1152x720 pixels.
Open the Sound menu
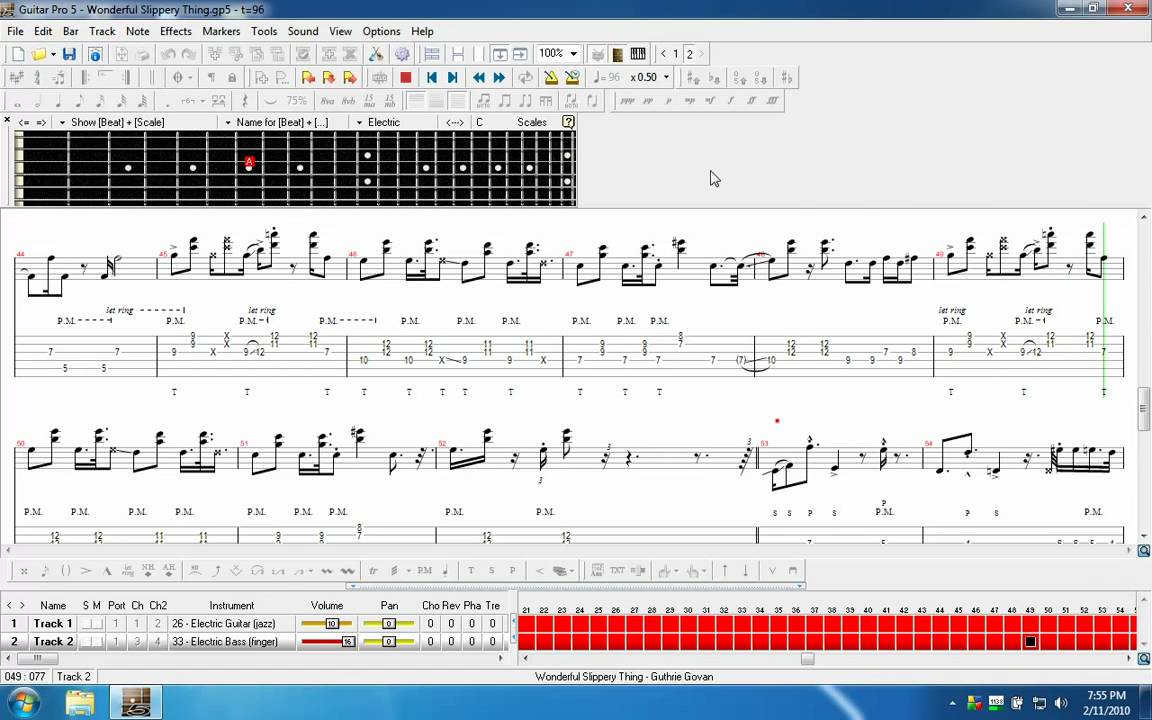pos(303,32)
